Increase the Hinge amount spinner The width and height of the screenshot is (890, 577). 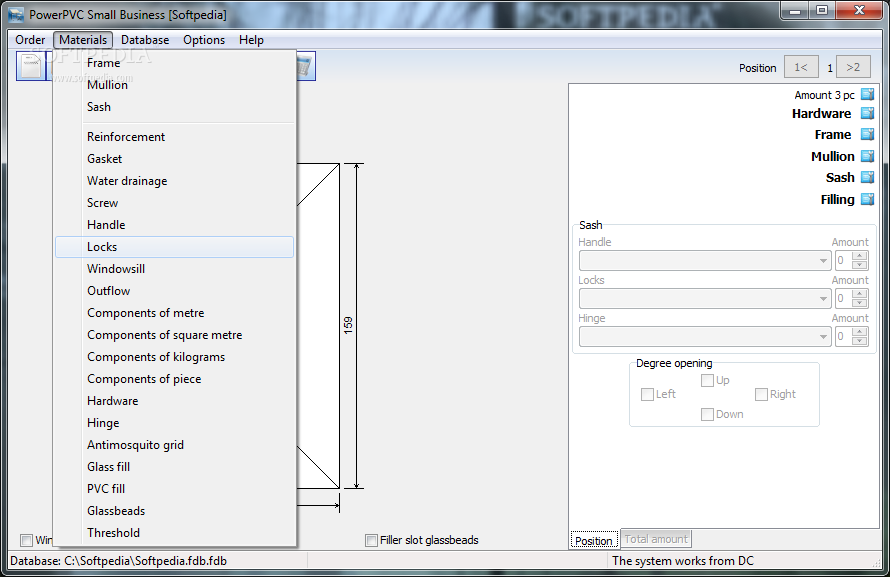point(860,332)
